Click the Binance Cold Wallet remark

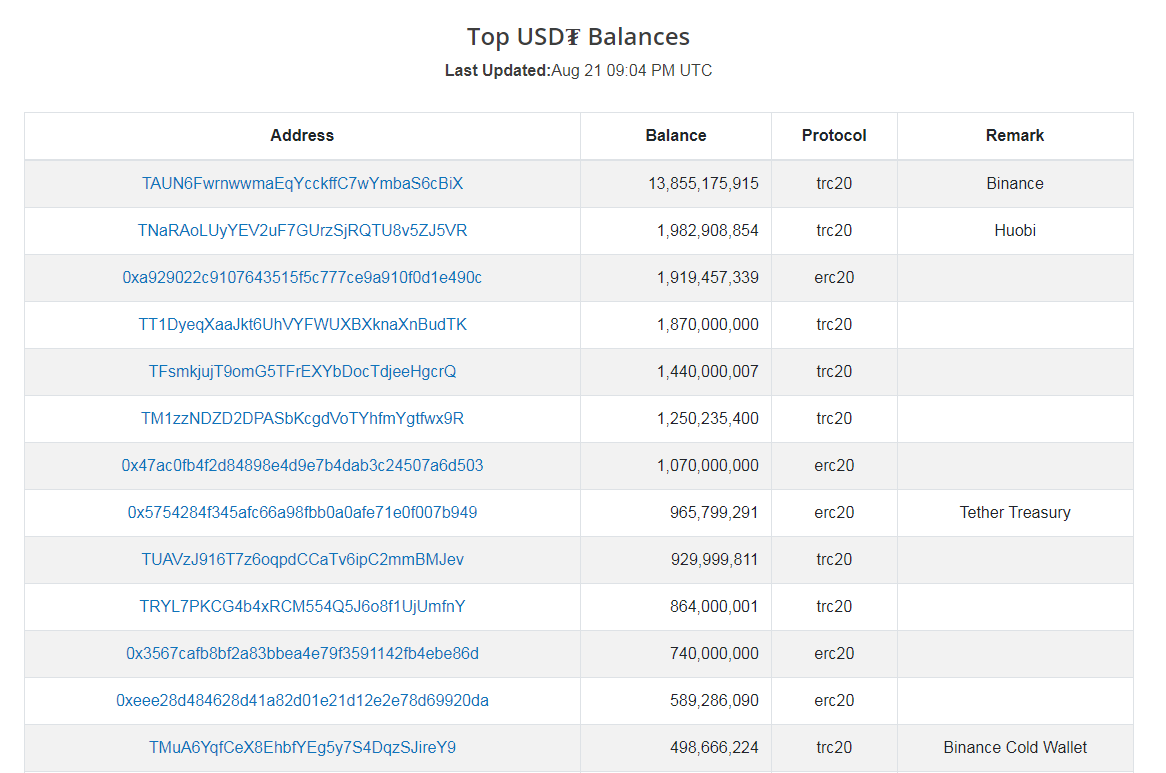pos(1015,747)
